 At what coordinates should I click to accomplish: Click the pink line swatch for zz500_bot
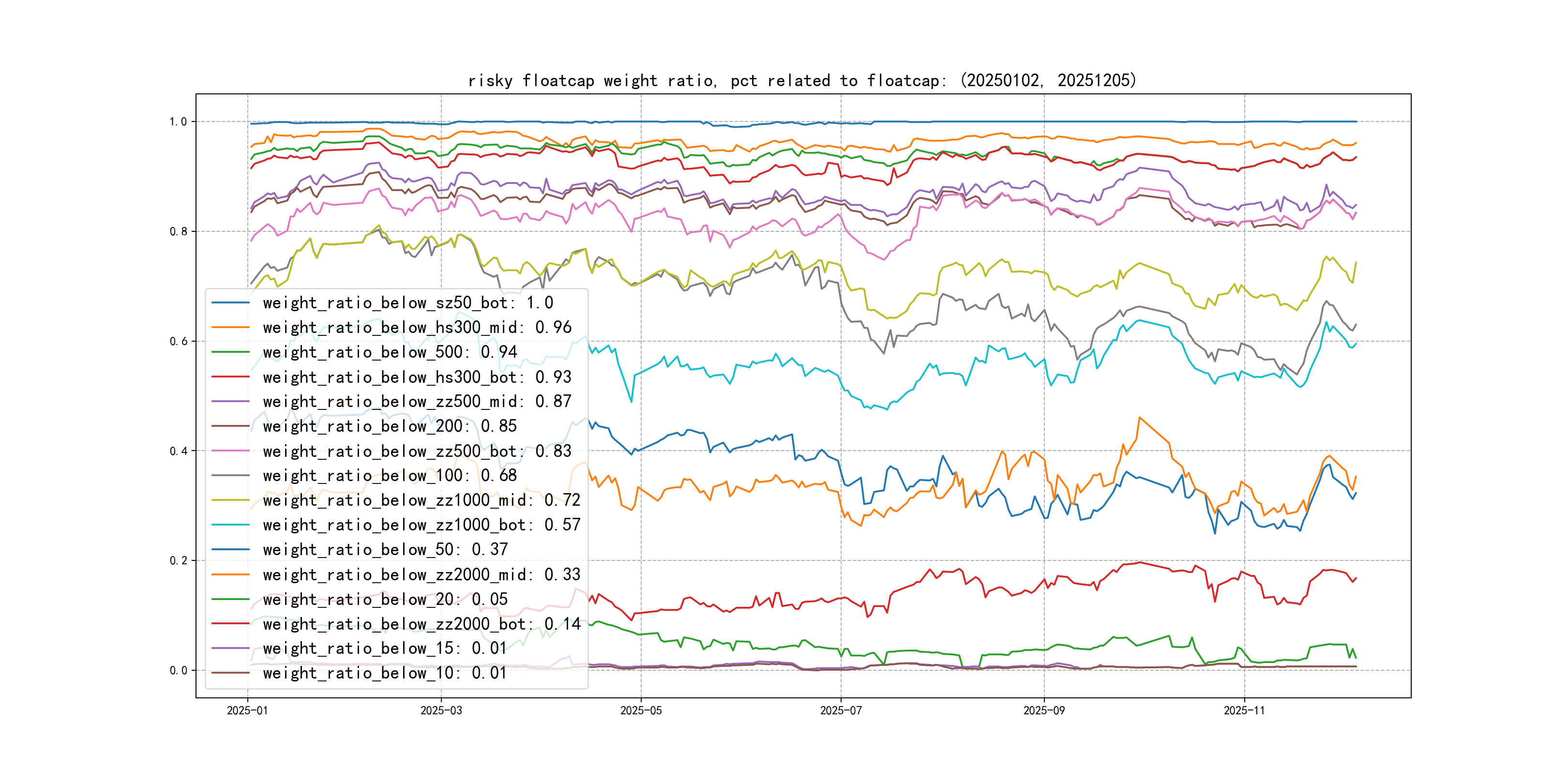[230, 451]
